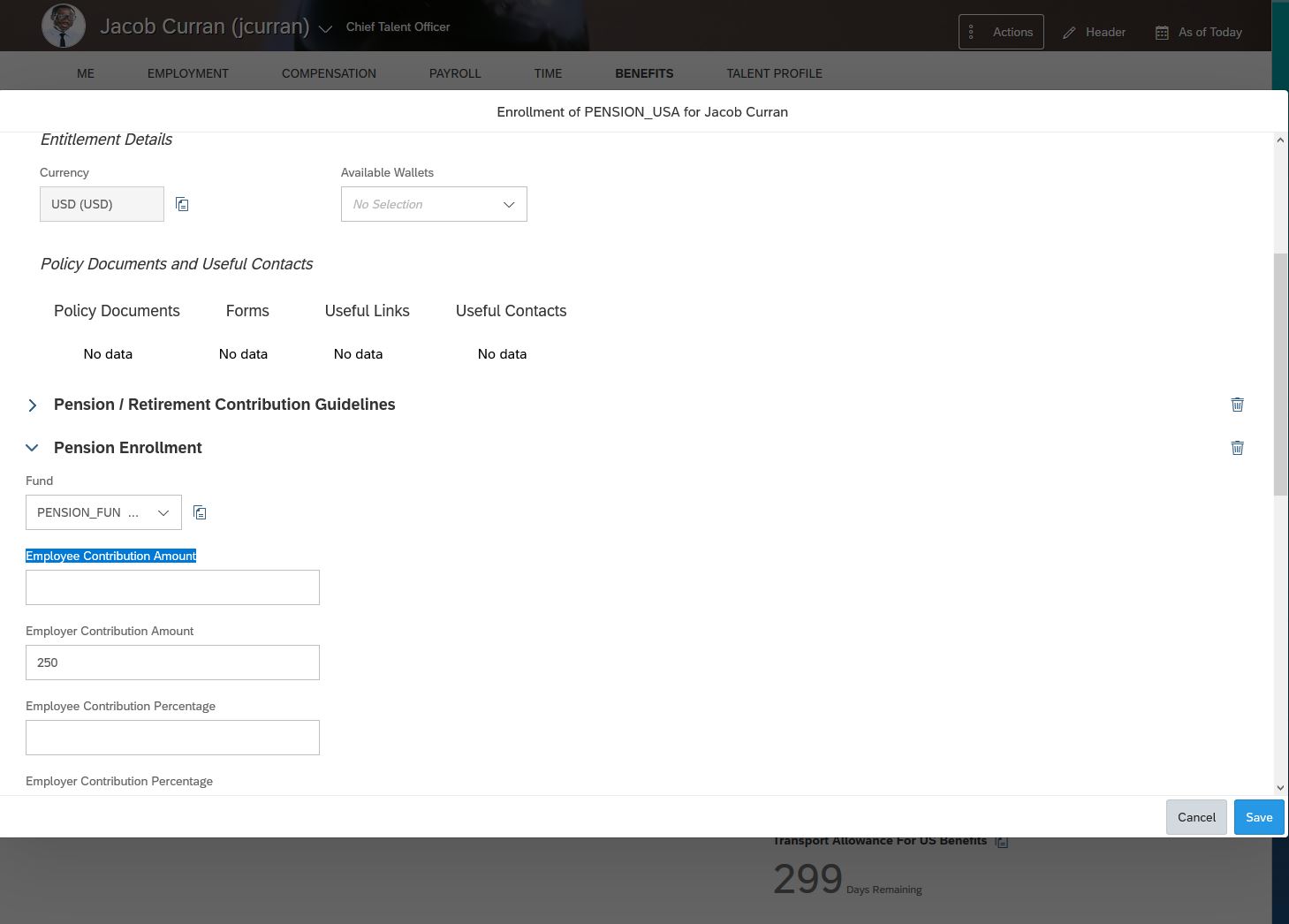Viewport: 1289px width, 924px height.
Task: Switch to the TIME tab
Action: [548, 73]
